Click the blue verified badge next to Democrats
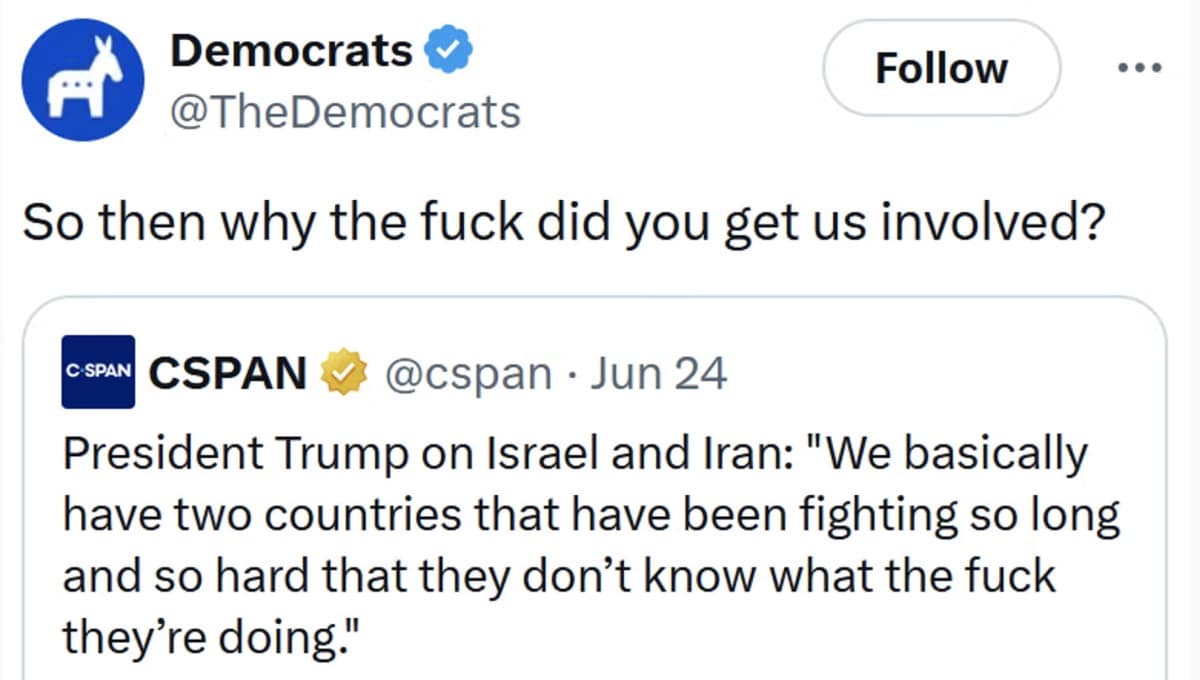 click(x=449, y=48)
